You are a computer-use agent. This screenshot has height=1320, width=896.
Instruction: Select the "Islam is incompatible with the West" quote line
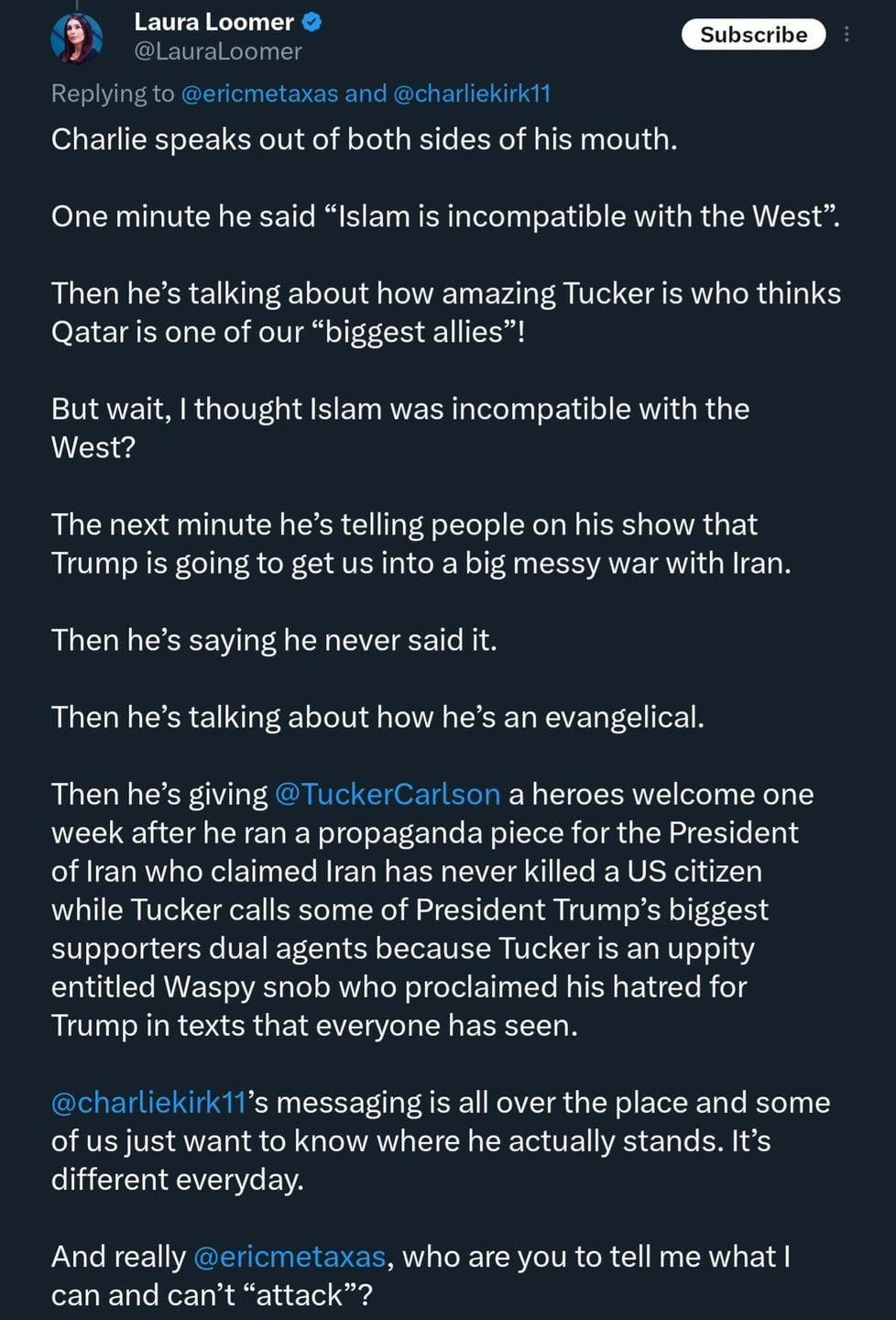coord(444,216)
